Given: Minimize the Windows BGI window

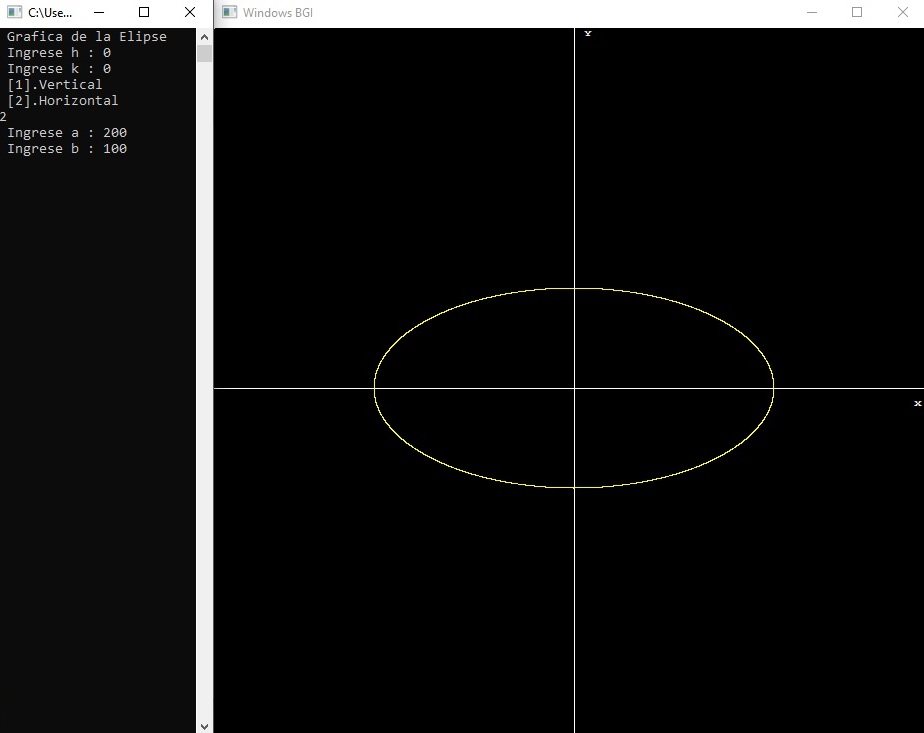Looking at the screenshot, I should pos(811,12).
